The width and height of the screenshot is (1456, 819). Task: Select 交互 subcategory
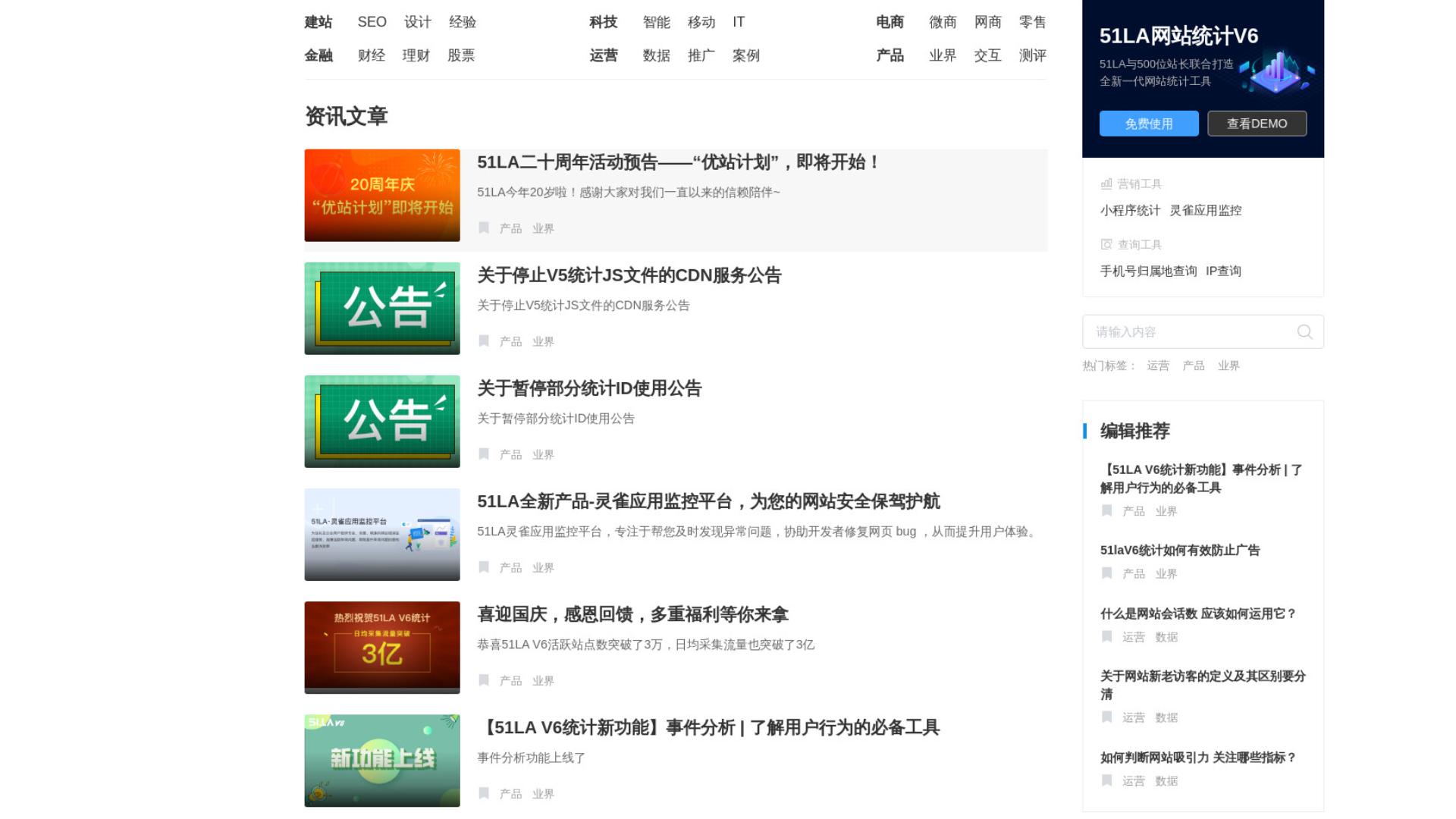point(988,55)
